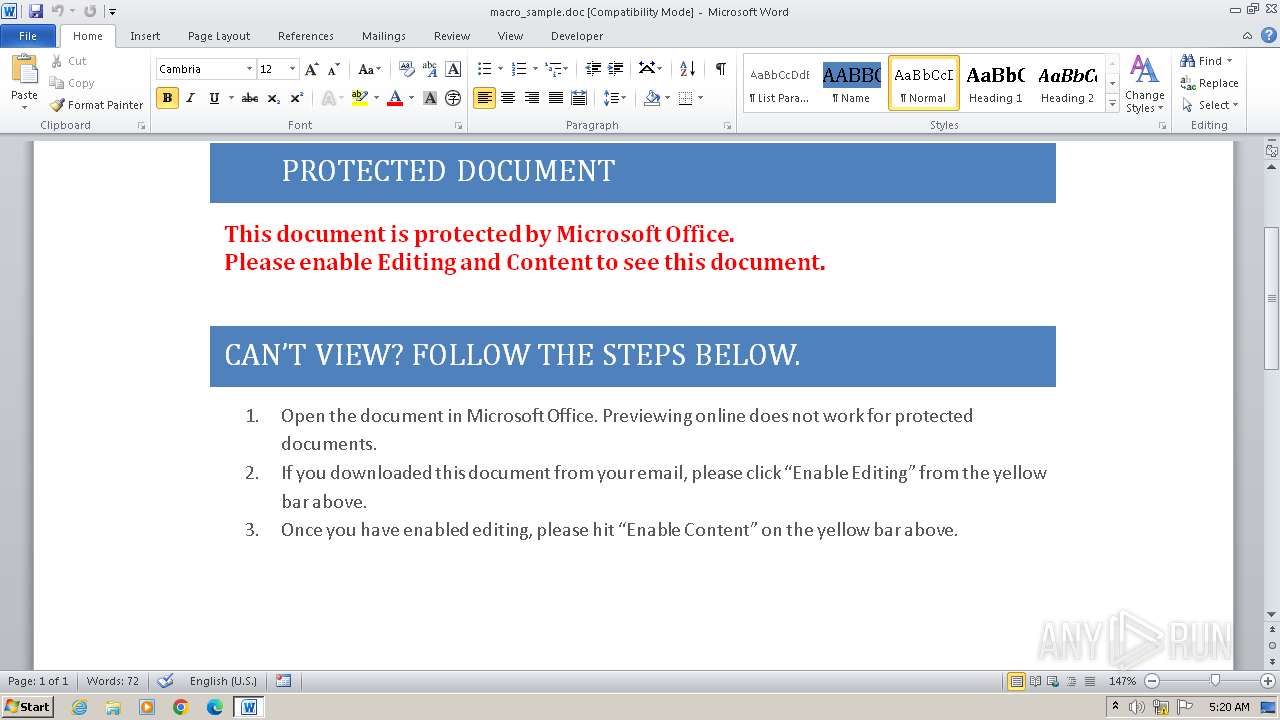Expand the Bullets list dropdown arrow
This screenshot has width=1280, height=720.
click(x=500, y=69)
